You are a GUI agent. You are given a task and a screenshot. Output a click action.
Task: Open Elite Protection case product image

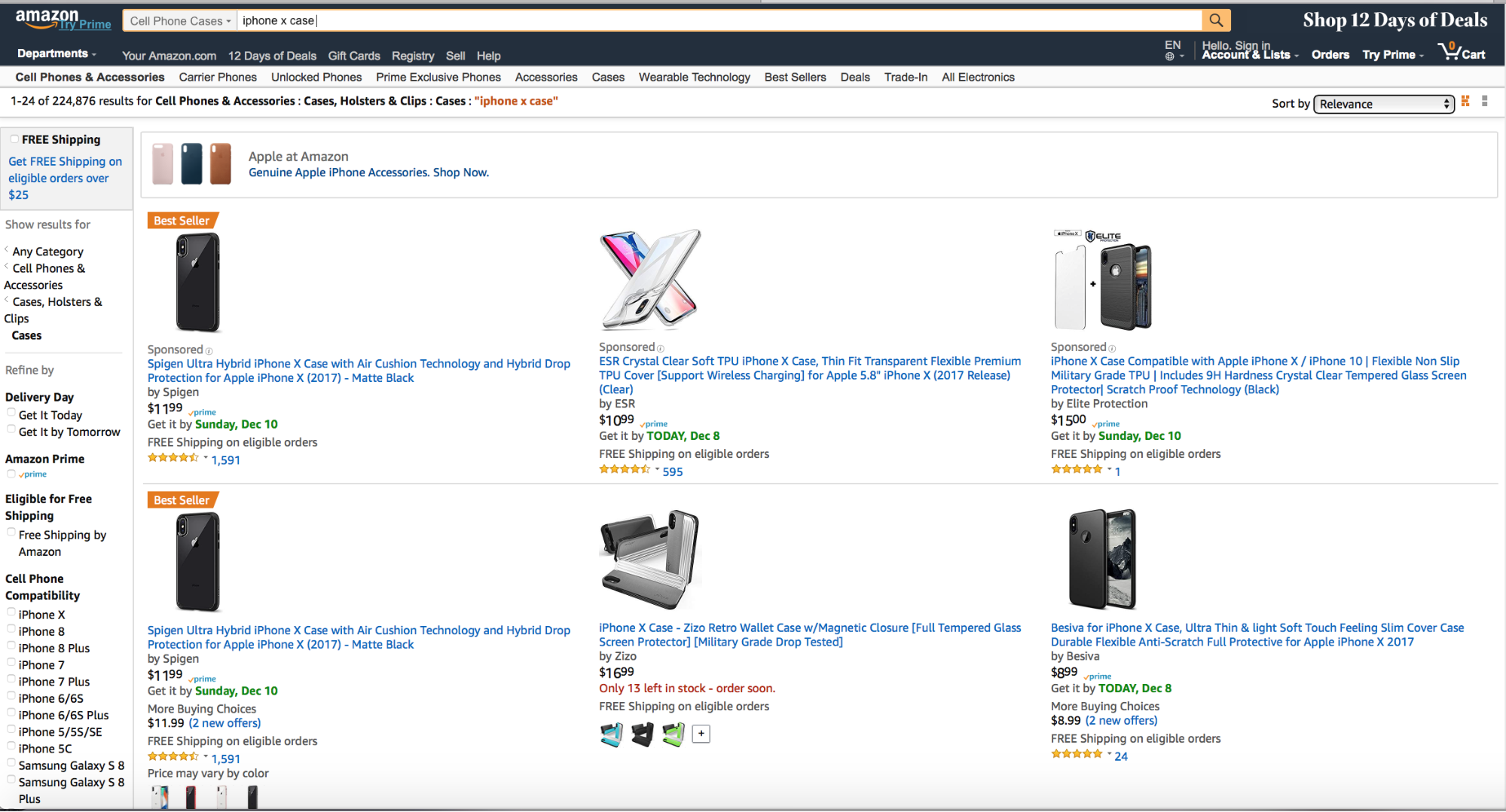(1103, 279)
